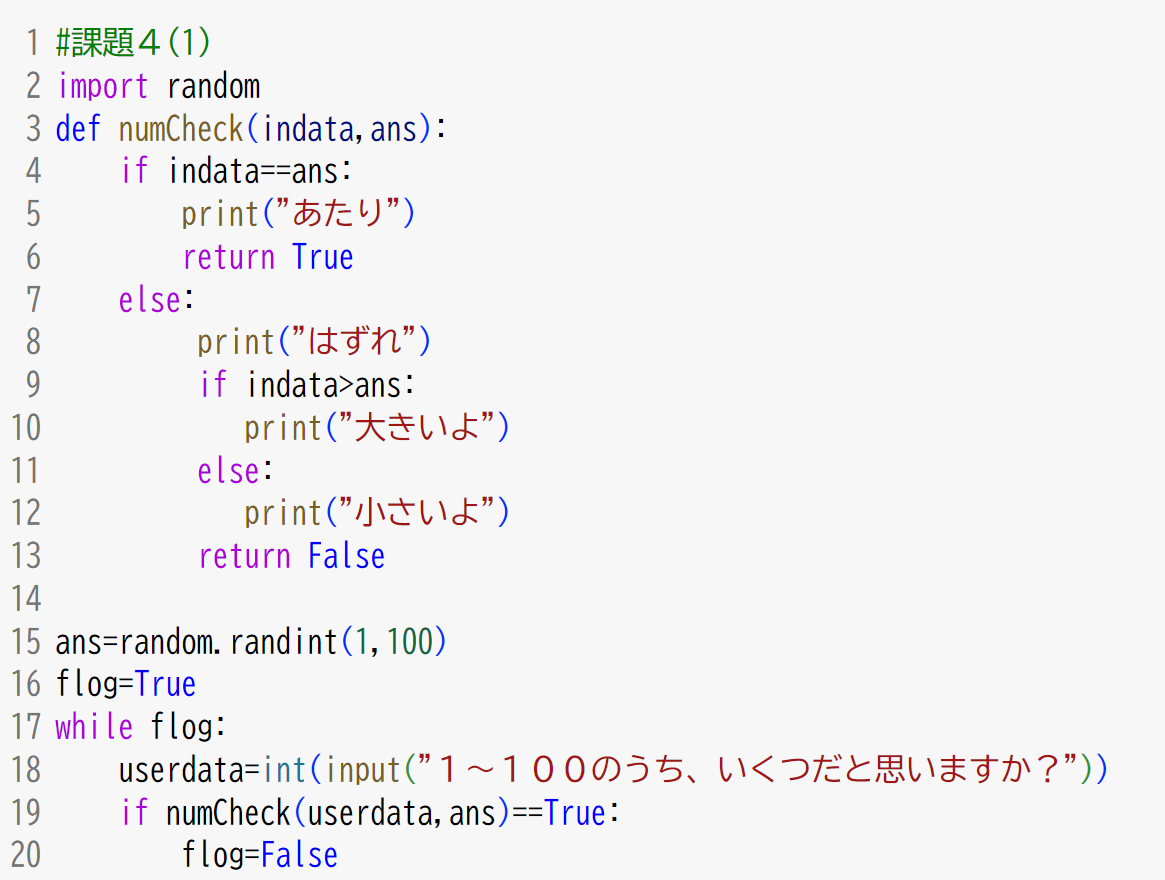Click the else keyword on line 7
1165x880 pixels.
point(150,299)
